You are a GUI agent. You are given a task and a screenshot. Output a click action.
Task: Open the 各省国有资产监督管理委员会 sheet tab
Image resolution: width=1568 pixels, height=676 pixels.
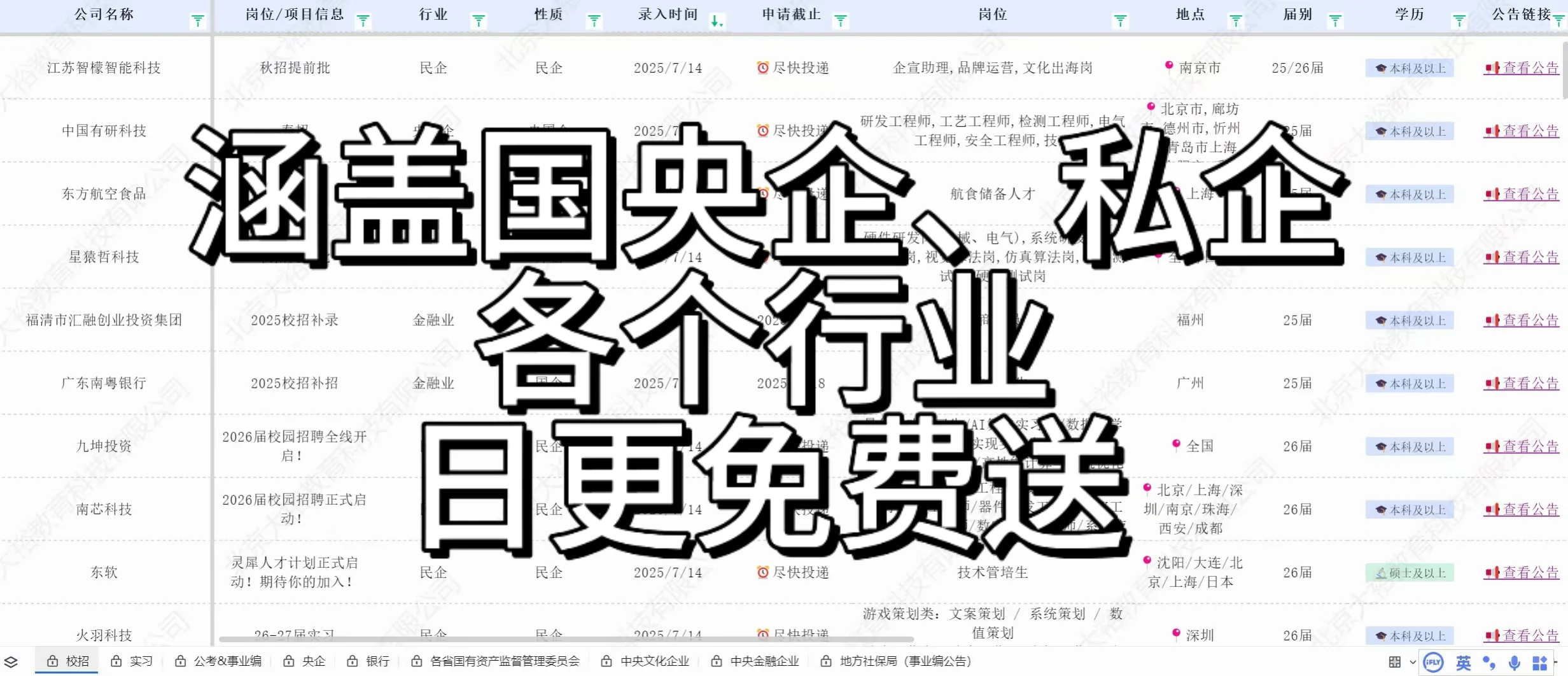pos(495,661)
